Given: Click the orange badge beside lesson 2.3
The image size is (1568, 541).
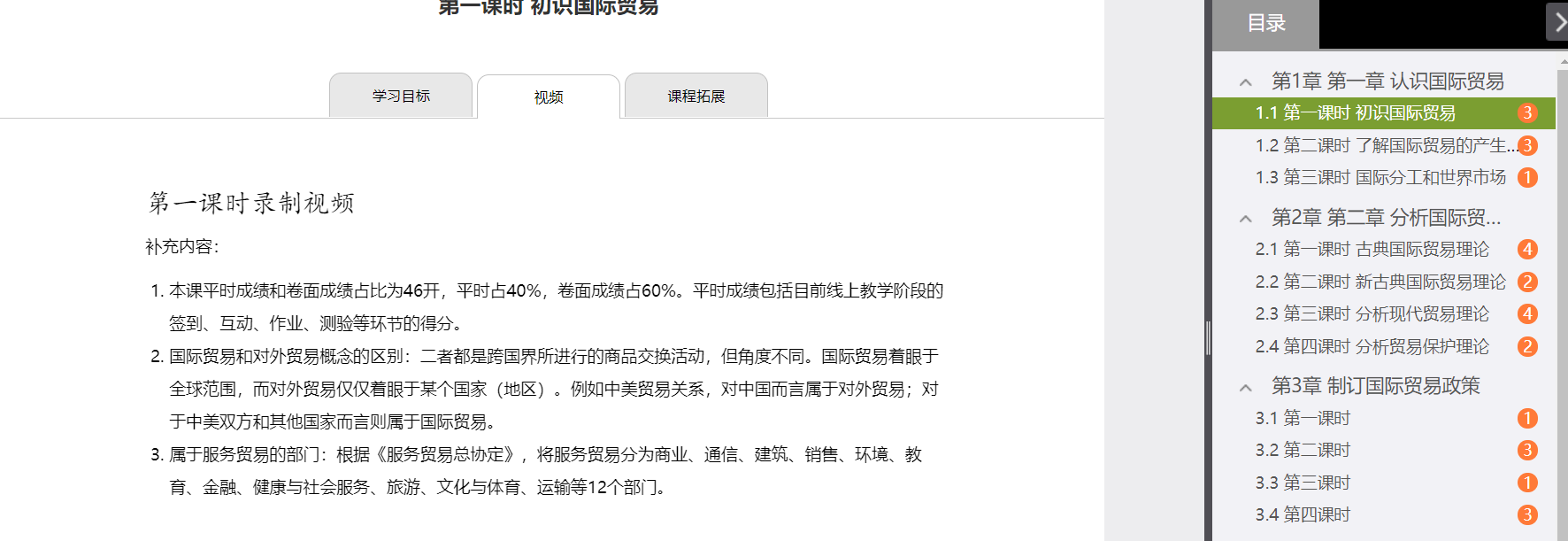Looking at the screenshot, I should (x=1527, y=314).
